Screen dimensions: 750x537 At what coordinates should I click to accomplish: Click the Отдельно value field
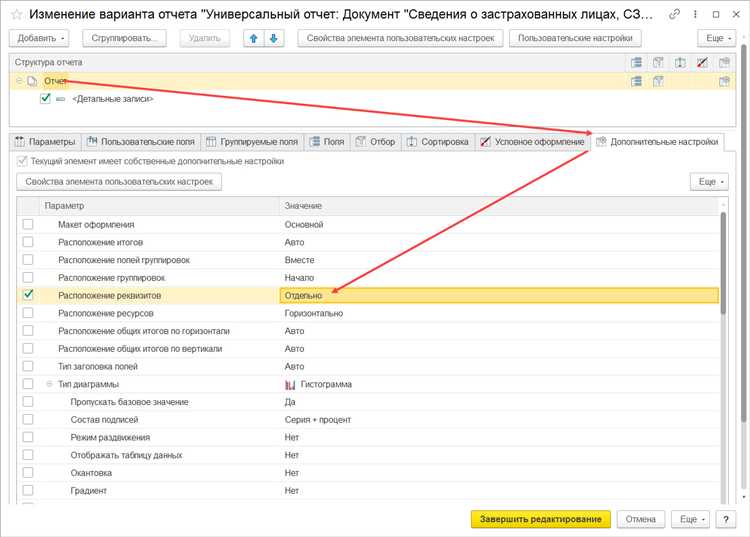[498, 295]
